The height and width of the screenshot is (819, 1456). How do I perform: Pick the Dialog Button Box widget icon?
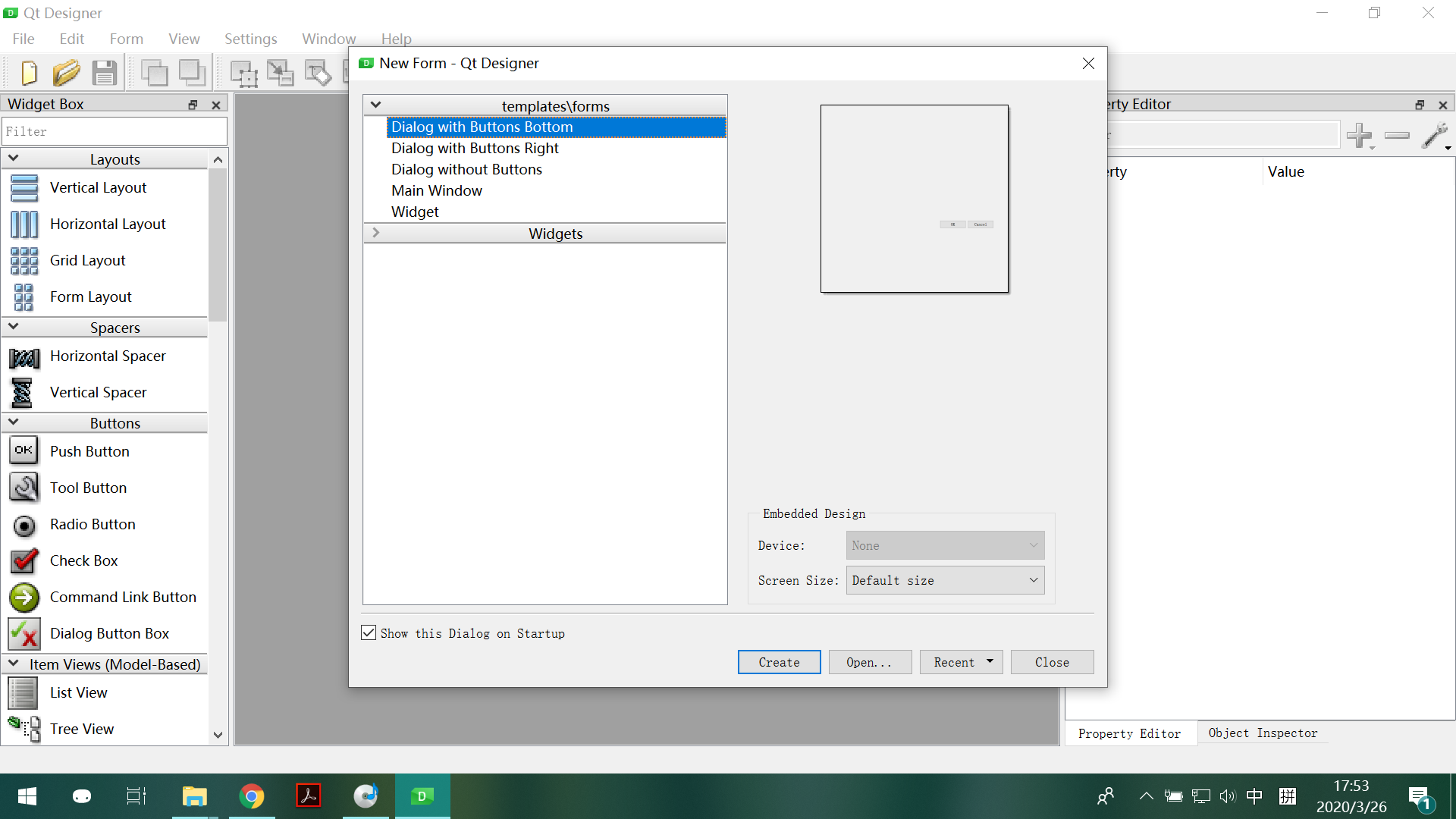(x=24, y=634)
